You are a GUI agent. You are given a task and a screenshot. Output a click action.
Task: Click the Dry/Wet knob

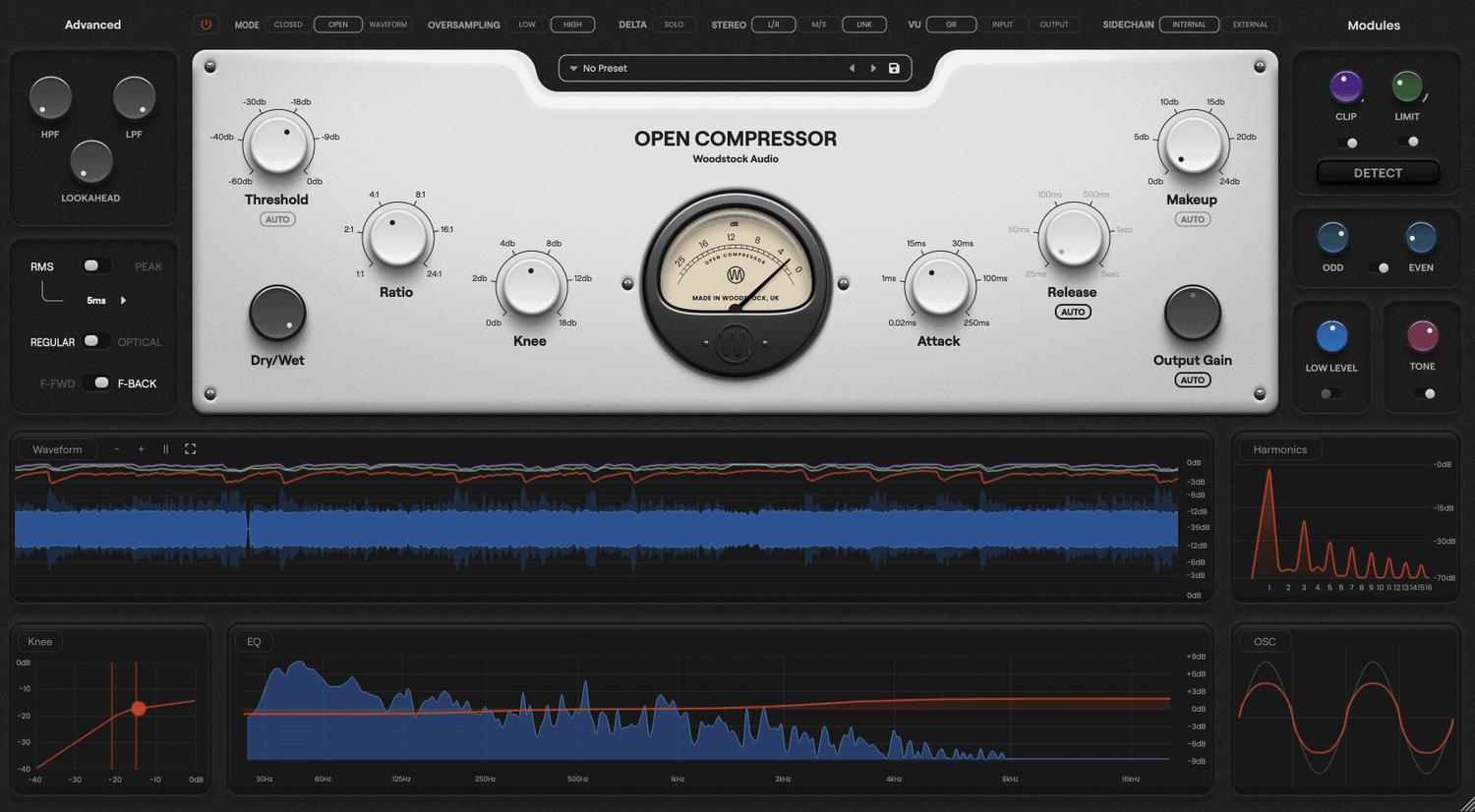tap(277, 314)
